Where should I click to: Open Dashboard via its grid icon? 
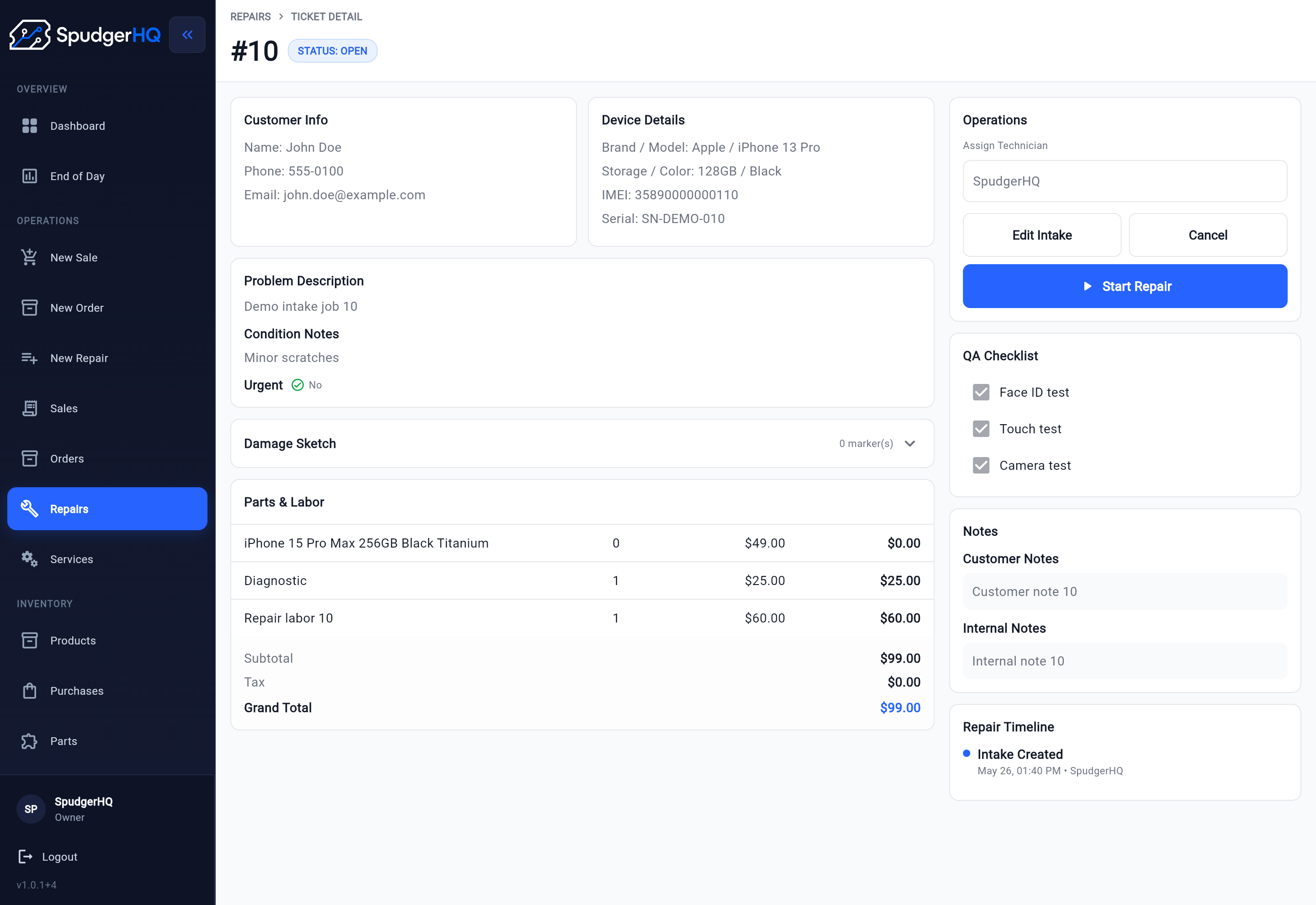[29, 126]
